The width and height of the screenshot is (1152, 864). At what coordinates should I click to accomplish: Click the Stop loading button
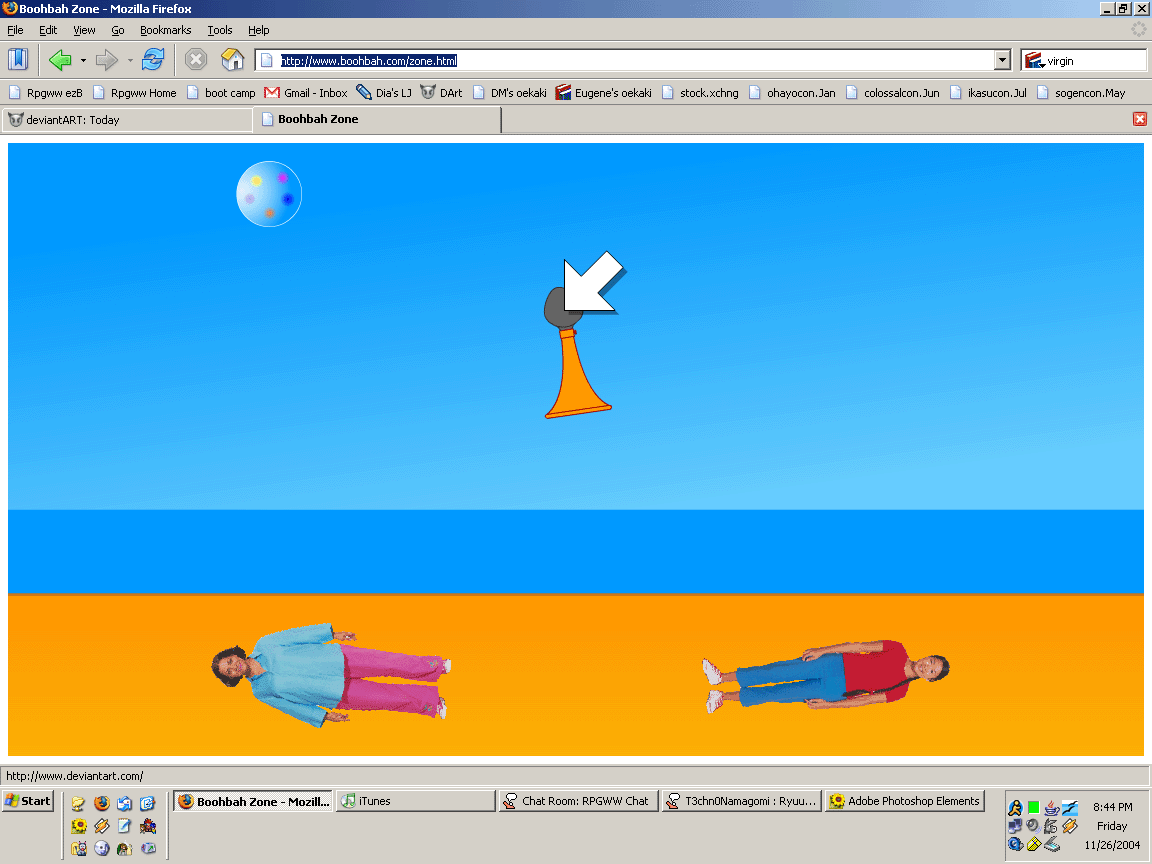[x=195, y=60]
